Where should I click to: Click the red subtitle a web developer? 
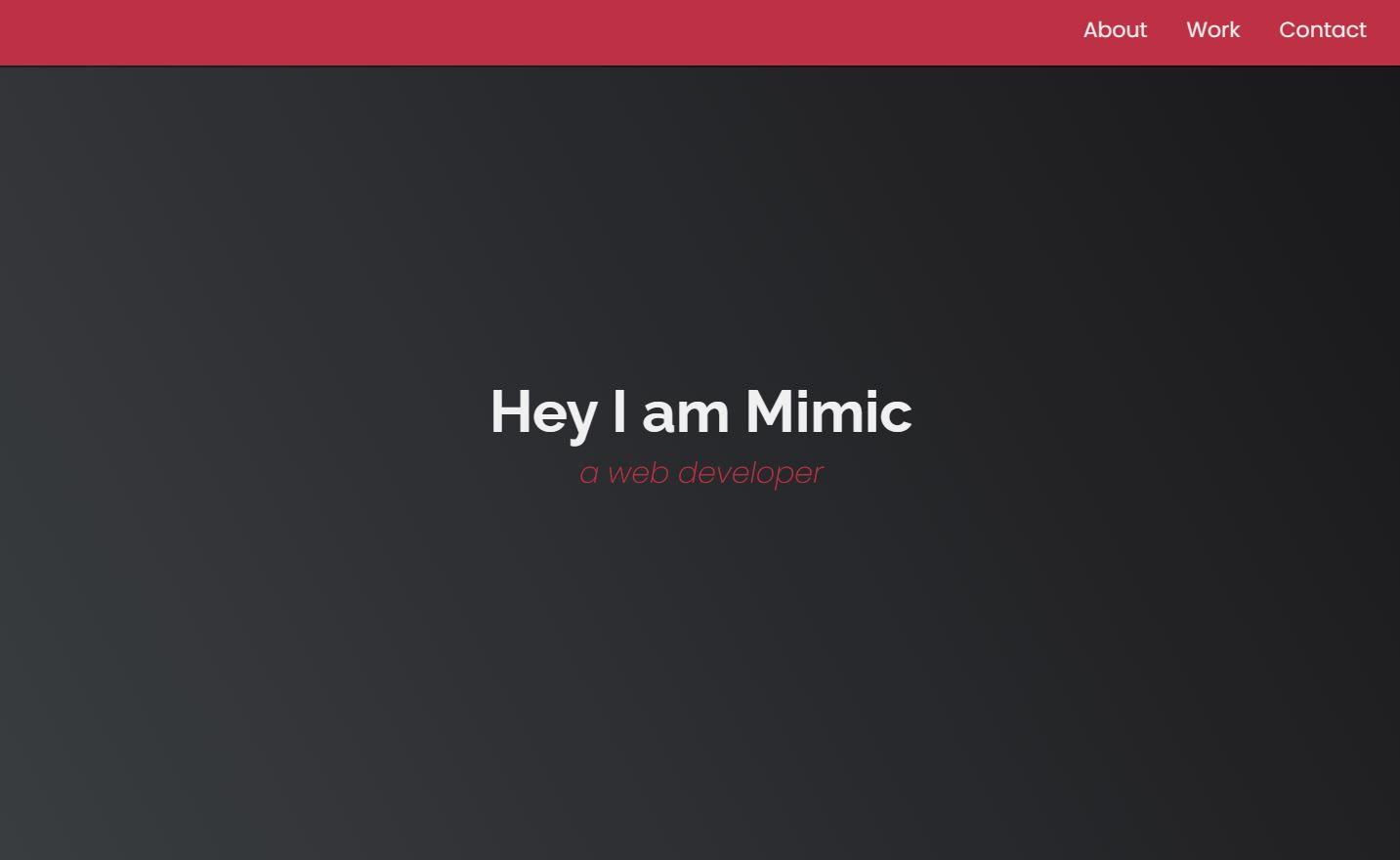(700, 473)
